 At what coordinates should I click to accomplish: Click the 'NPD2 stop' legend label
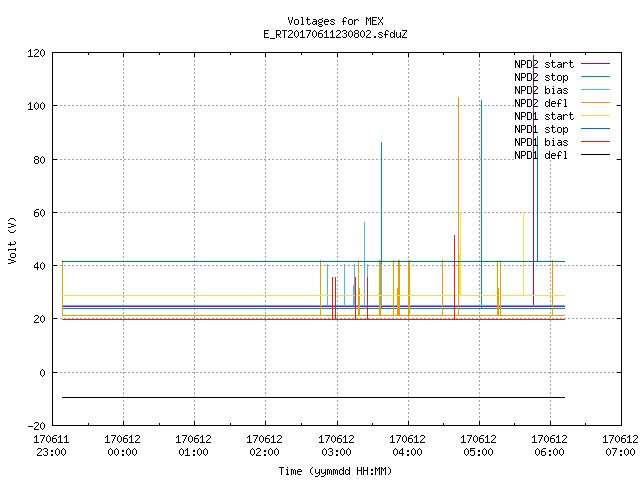point(541,77)
